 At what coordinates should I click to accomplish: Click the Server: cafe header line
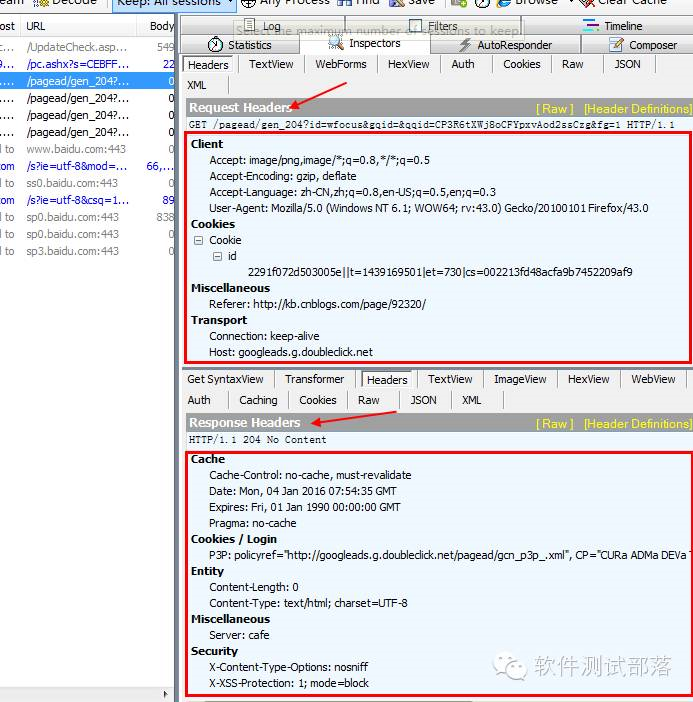click(x=239, y=635)
